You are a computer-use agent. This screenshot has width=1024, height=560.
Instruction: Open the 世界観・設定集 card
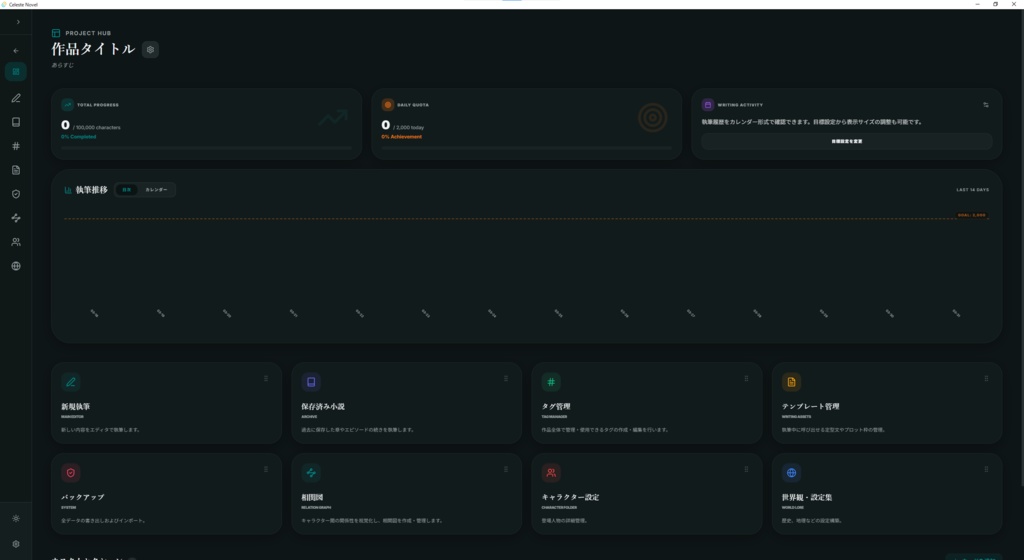pos(887,494)
